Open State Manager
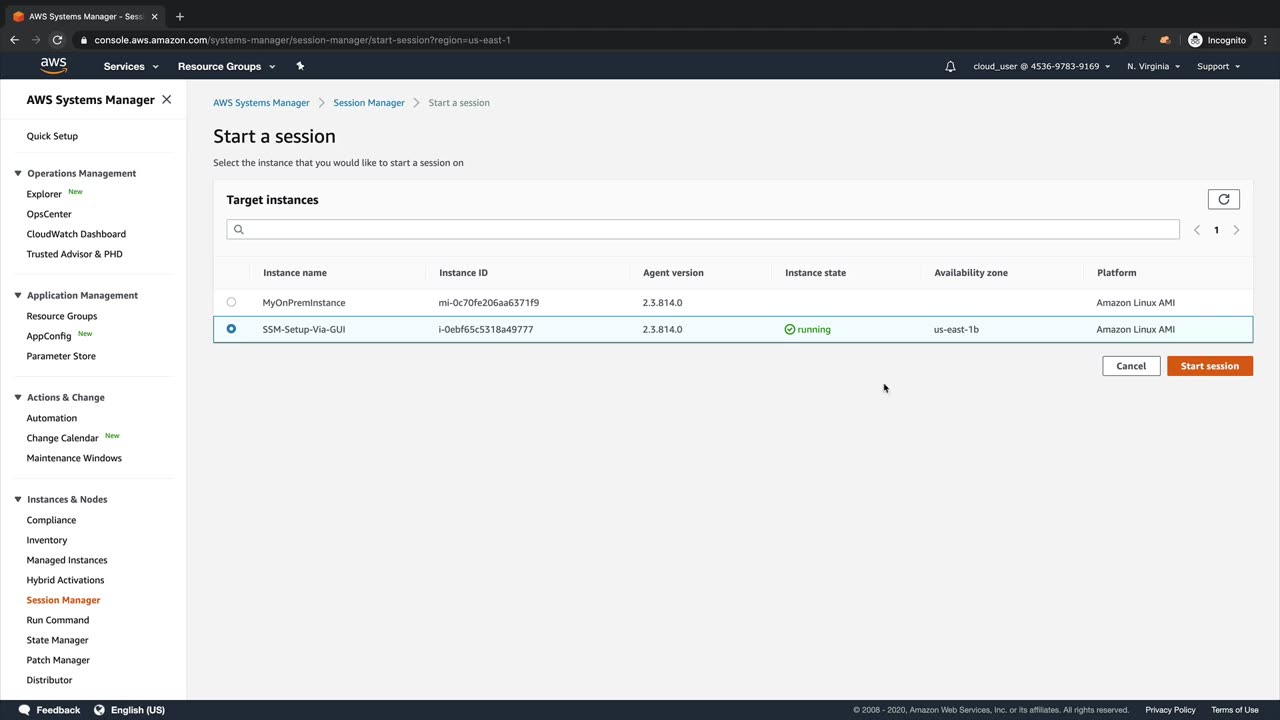This screenshot has width=1280, height=720. pos(57,640)
